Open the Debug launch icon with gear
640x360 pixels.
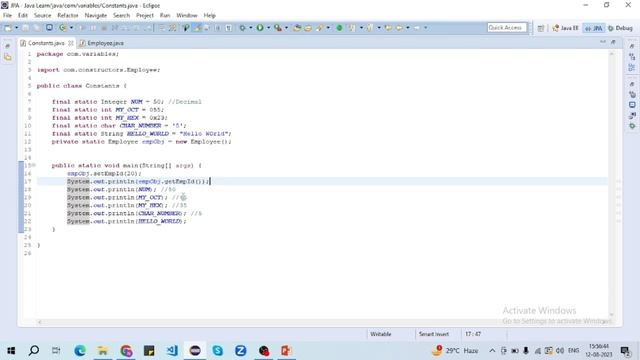(x=242, y=28)
